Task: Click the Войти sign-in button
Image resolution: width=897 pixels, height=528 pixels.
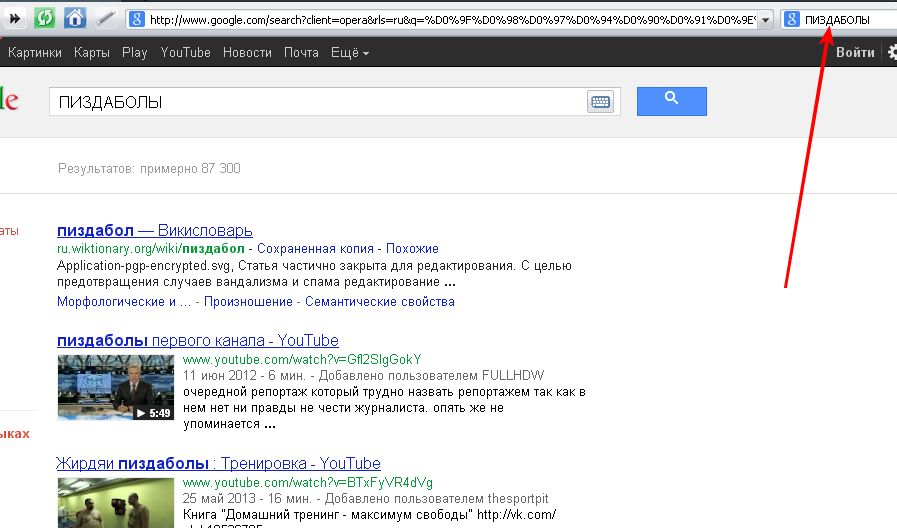Action: 855,53
